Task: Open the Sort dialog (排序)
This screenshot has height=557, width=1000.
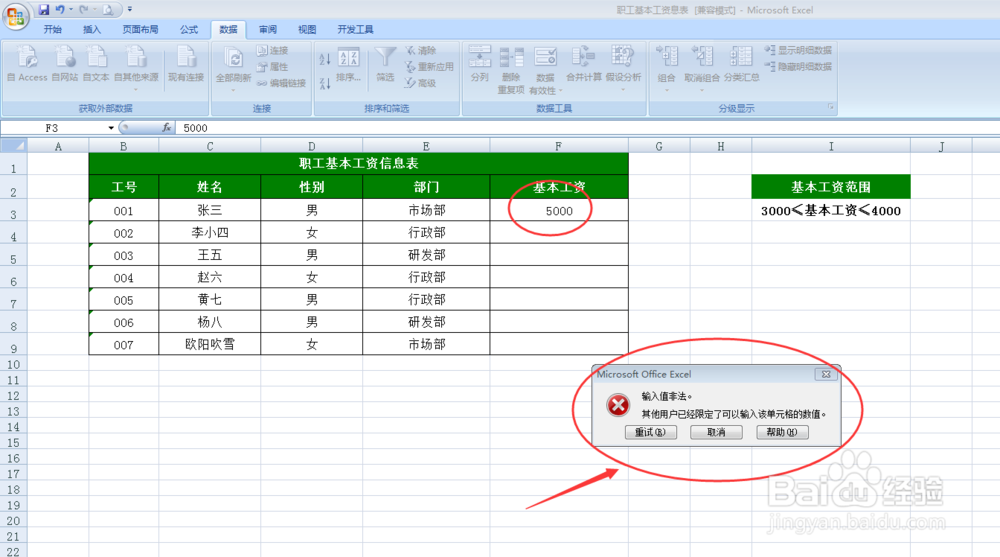Action: click(348, 65)
